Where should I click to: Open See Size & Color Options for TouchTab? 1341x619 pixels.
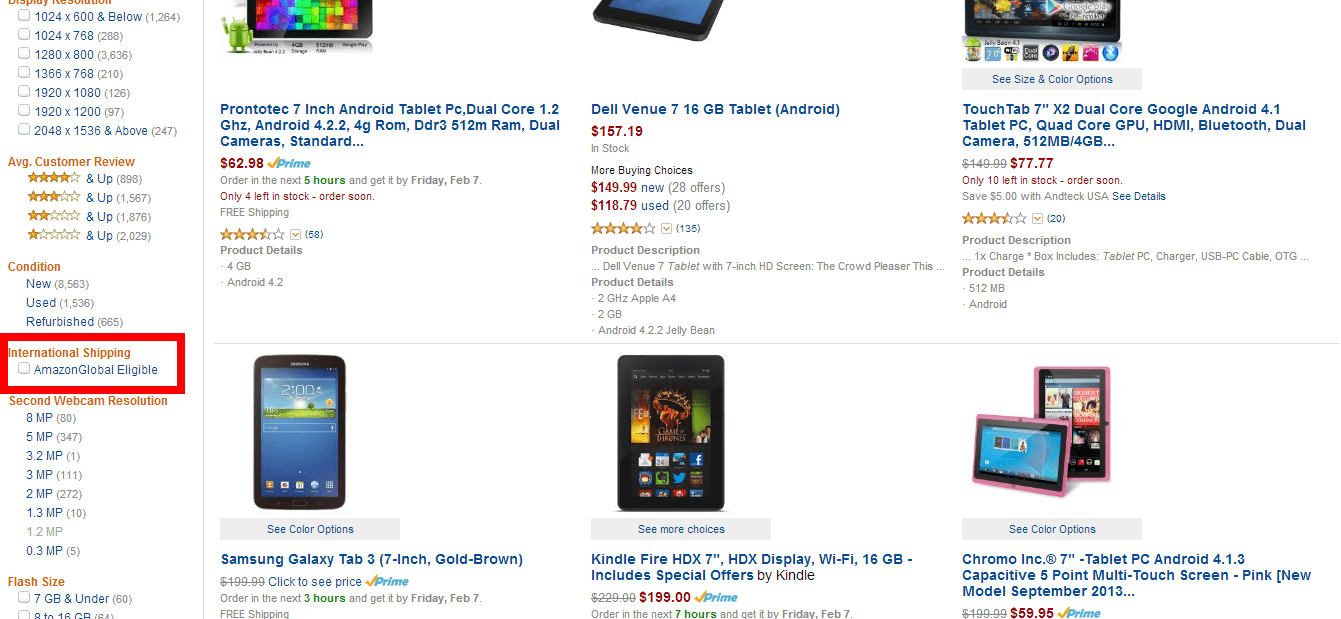[x=1051, y=78]
